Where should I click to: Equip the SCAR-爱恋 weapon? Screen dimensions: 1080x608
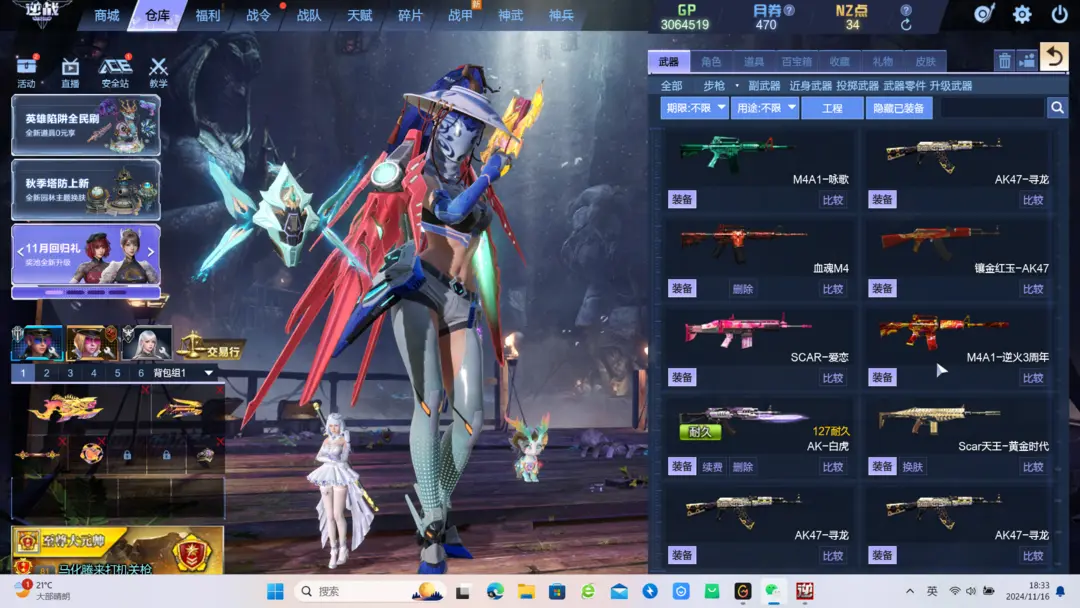[x=682, y=377]
